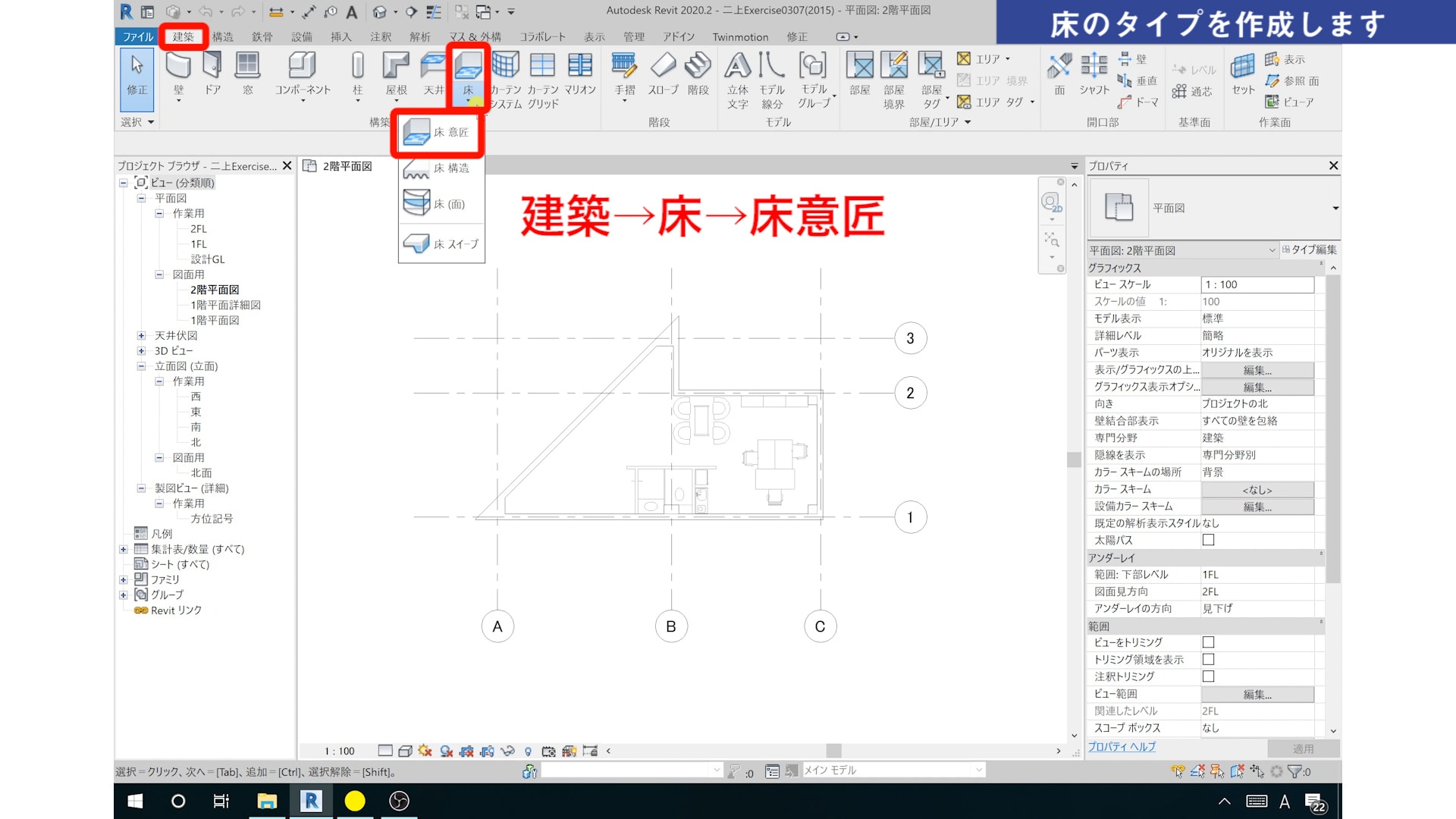Viewport: 1456px width, 819px height.
Task: Toggle the 注釈トリミング checkbox
Action: [1208, 676]
